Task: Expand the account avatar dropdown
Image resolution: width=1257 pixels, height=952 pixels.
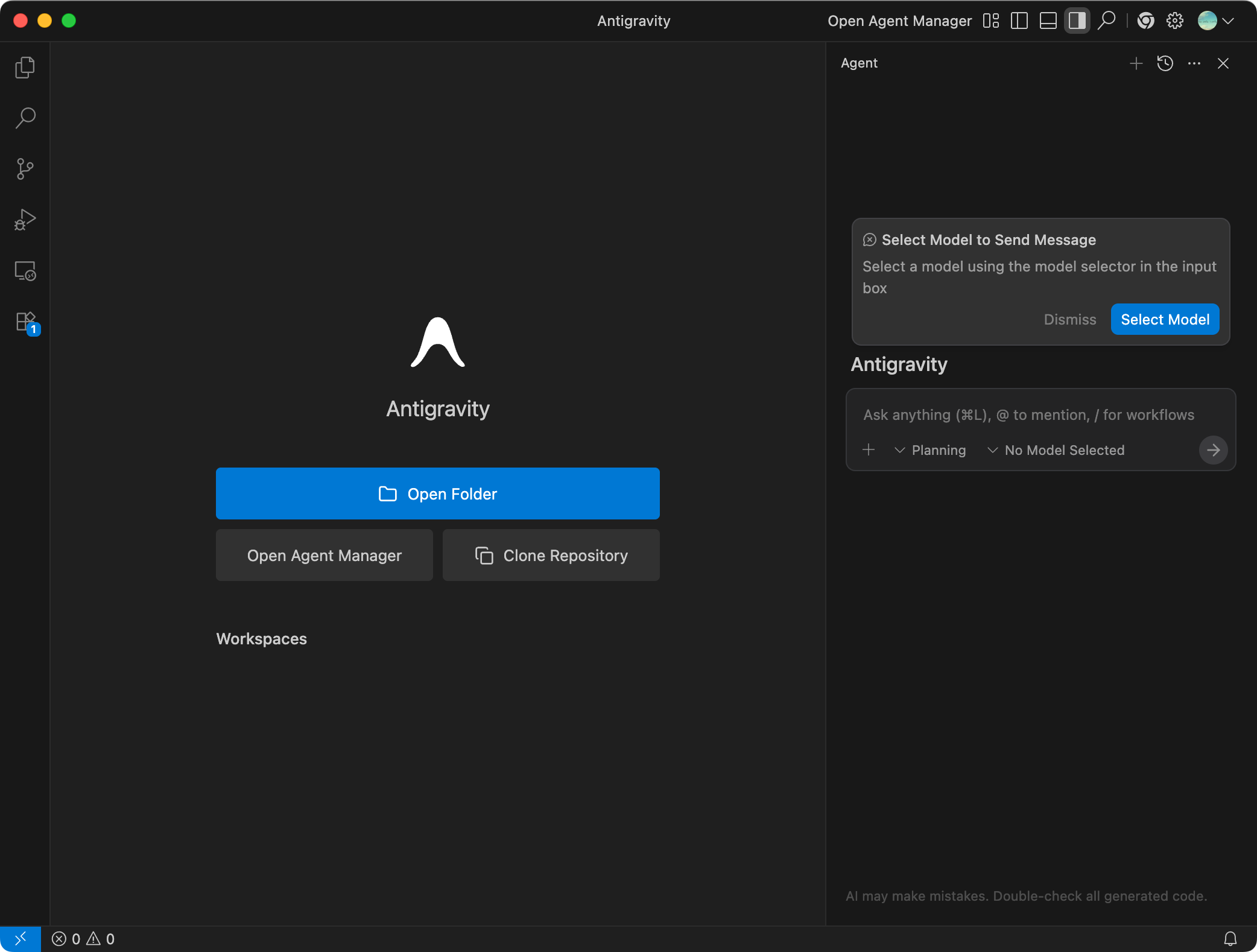Action: (x=1215, y=21)
